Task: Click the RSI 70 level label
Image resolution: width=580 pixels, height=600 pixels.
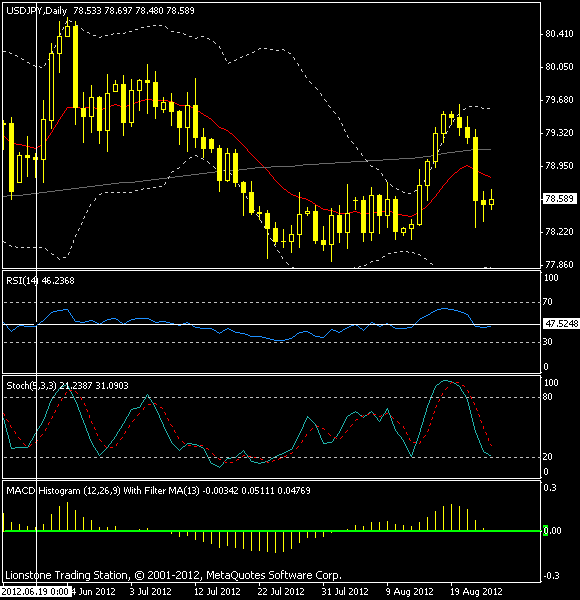Action: click(547, 302)
